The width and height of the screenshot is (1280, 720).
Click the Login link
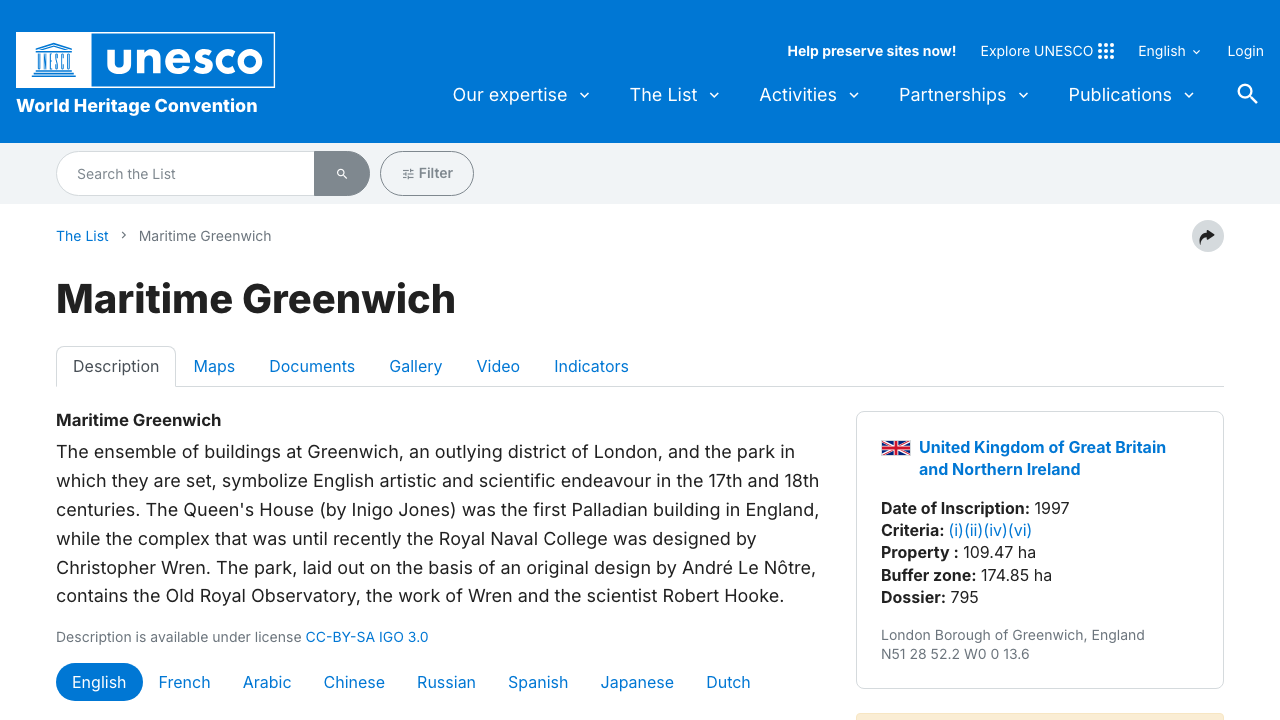coord(1245,51)
